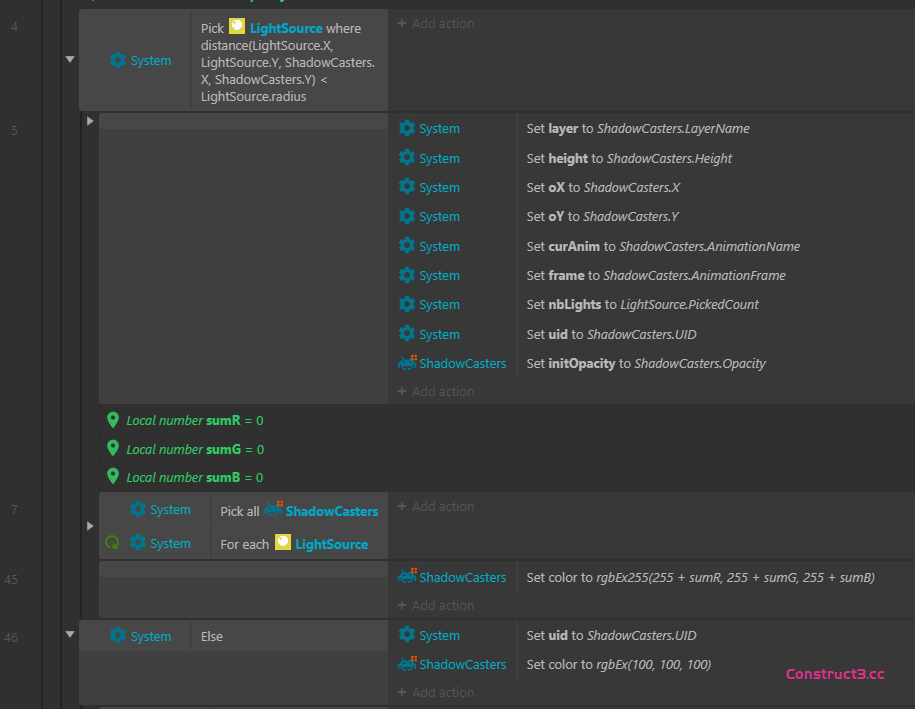Click System gear icon beside Set layer action
The image size is (915, 709).
(x=407, y=128)
